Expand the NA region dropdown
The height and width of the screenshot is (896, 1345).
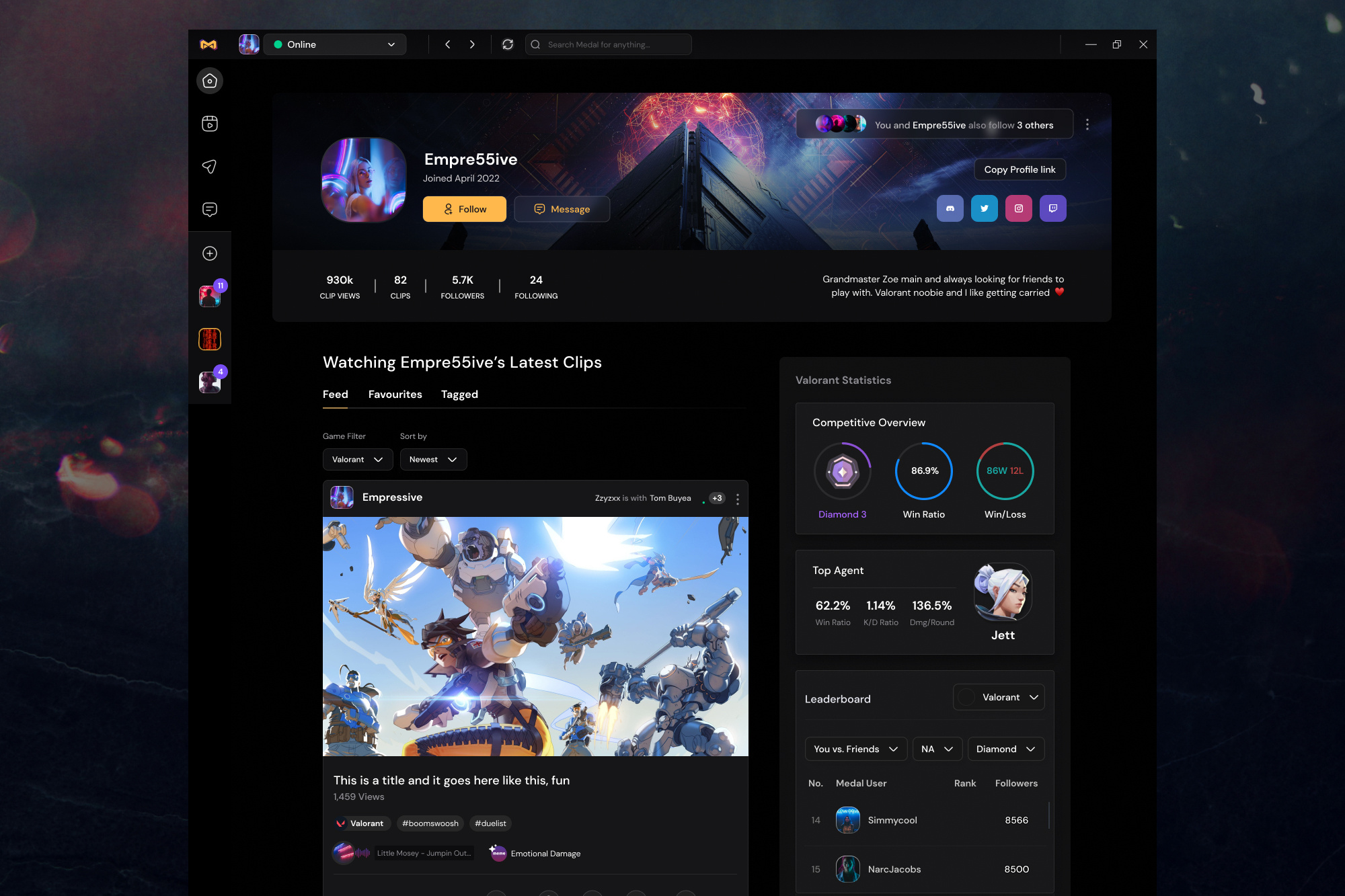(937, 749)
